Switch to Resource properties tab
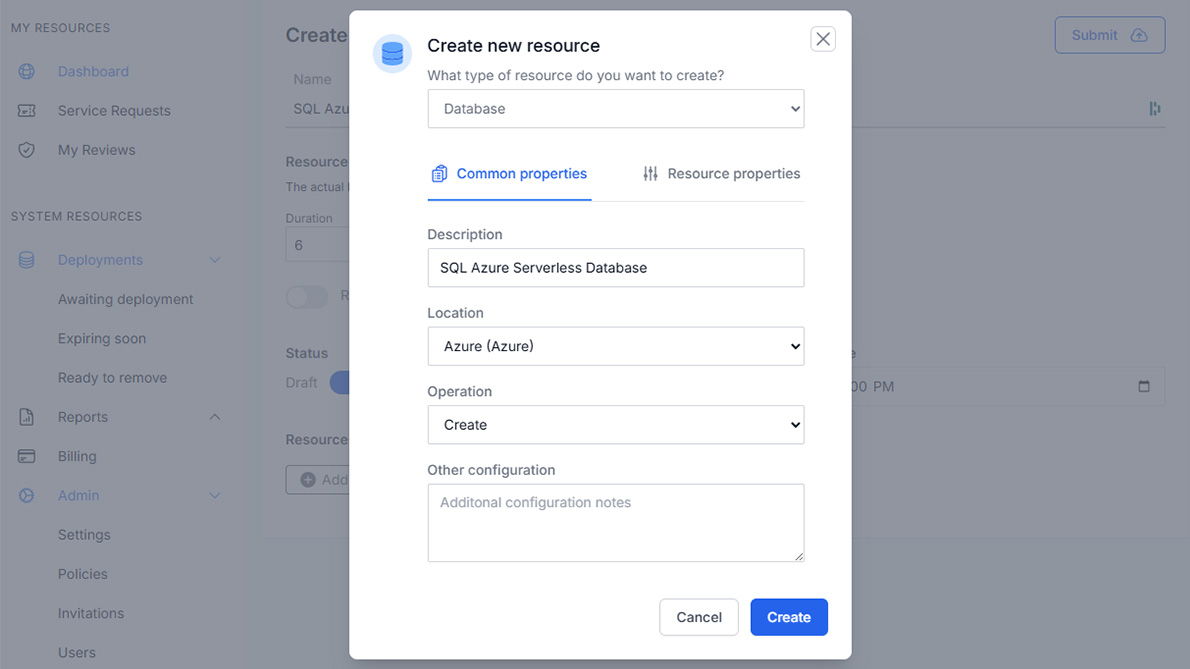This screenshot has width=1190, height=669. point(721,174)
